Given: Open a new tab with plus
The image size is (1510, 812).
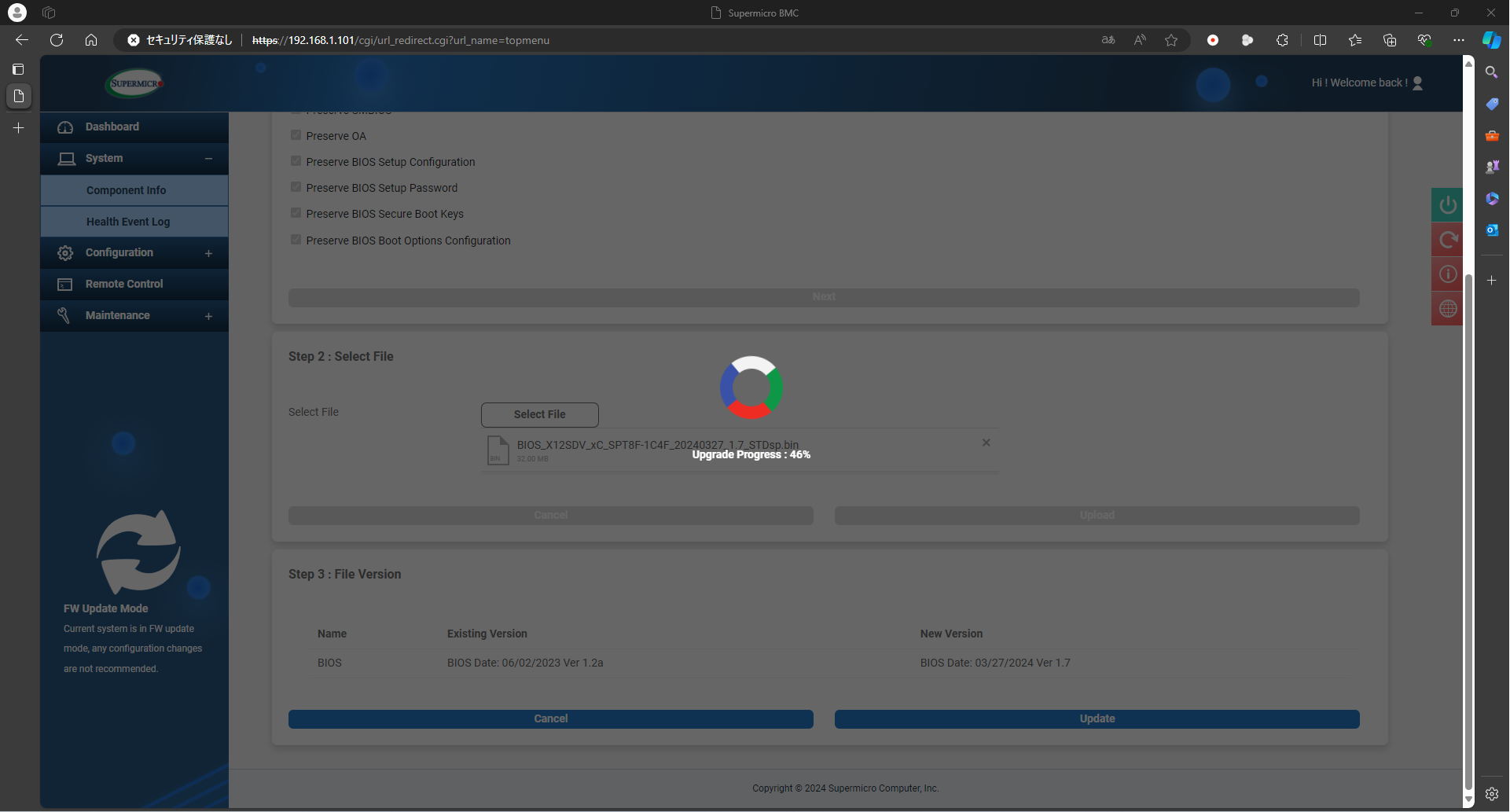Looking at the screenshot, I should click(19, 127).
